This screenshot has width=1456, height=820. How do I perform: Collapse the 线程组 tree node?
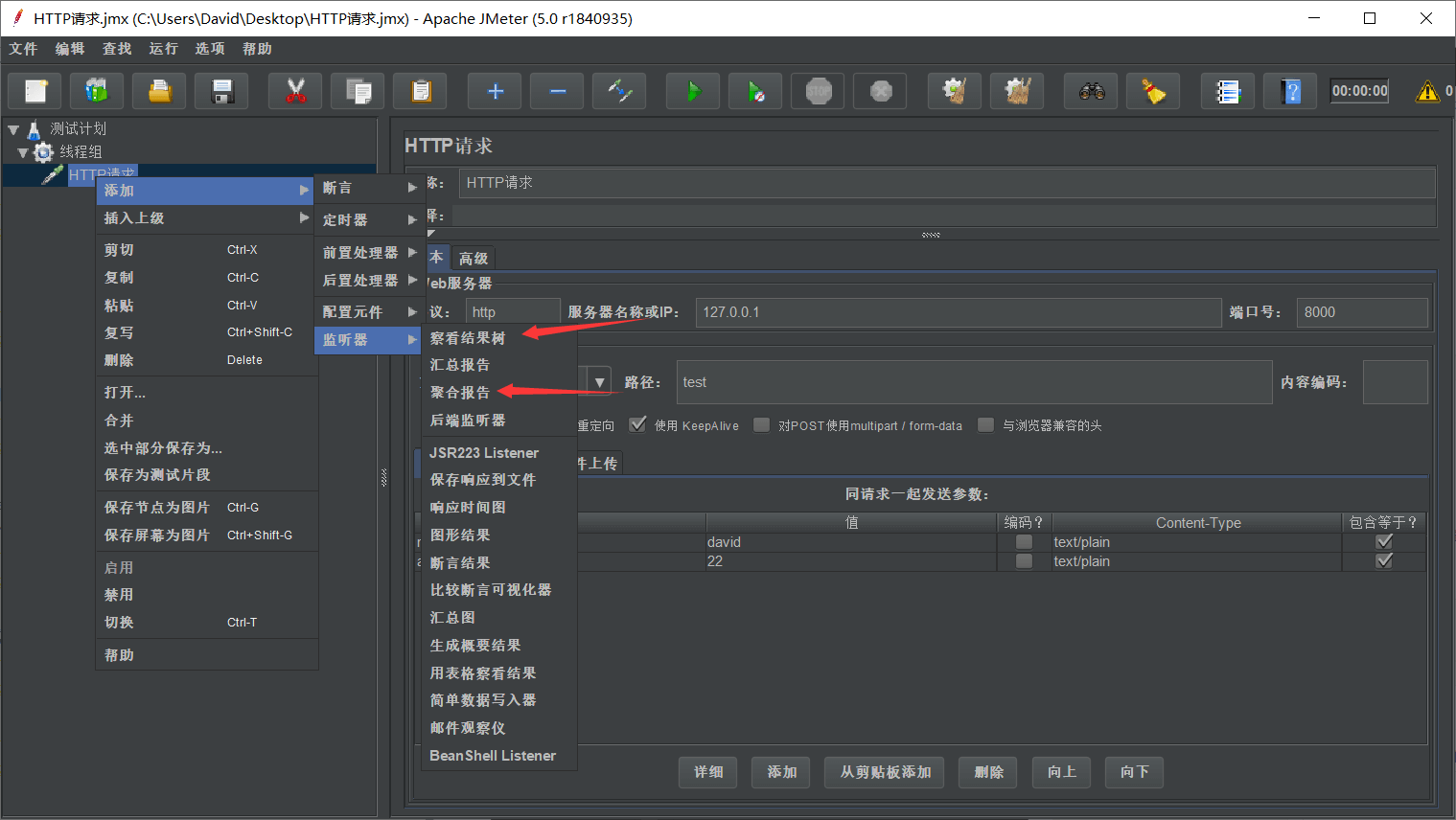tap(23, 152)
